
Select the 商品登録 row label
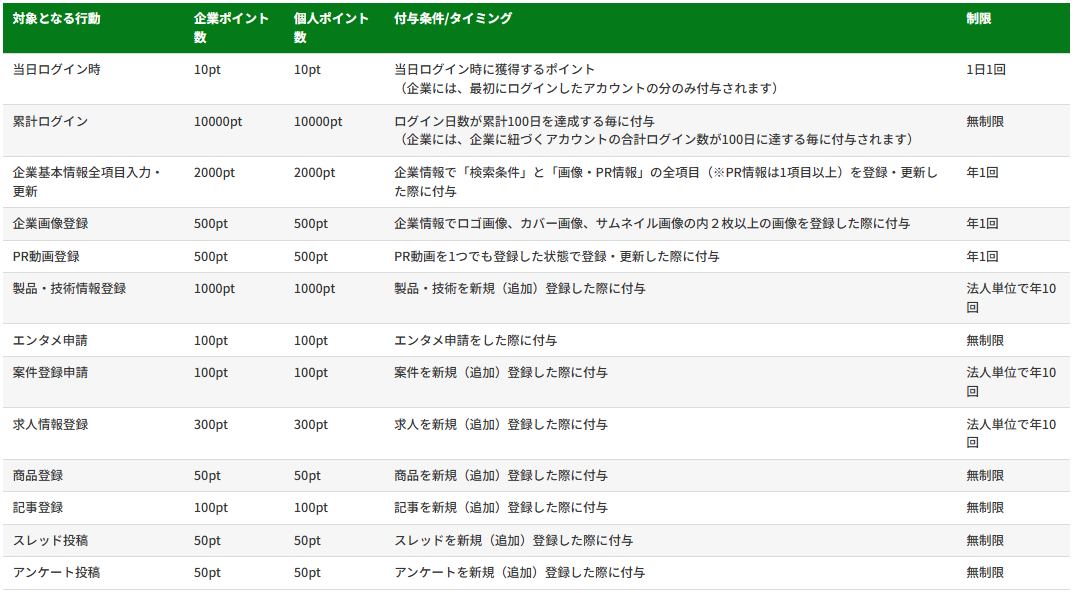pos(38,476)
